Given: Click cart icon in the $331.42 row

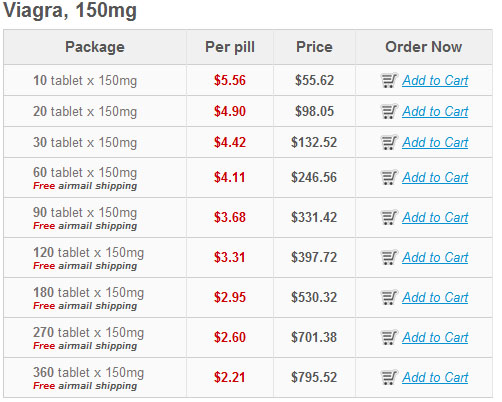Looking at the screenshot, I should [389, 217].
